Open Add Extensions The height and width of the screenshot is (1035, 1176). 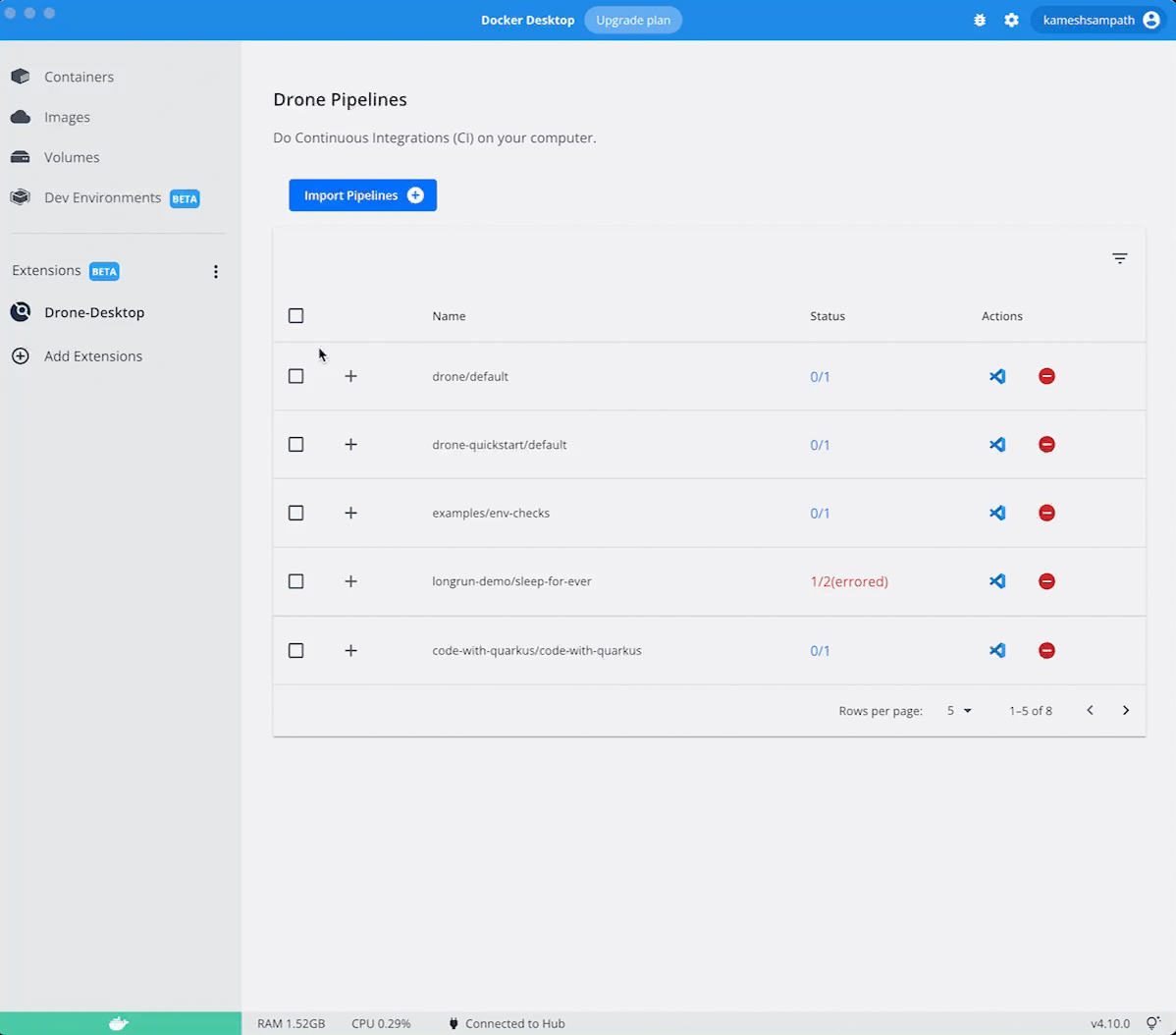pyautogui.click(x=93, y=356)
